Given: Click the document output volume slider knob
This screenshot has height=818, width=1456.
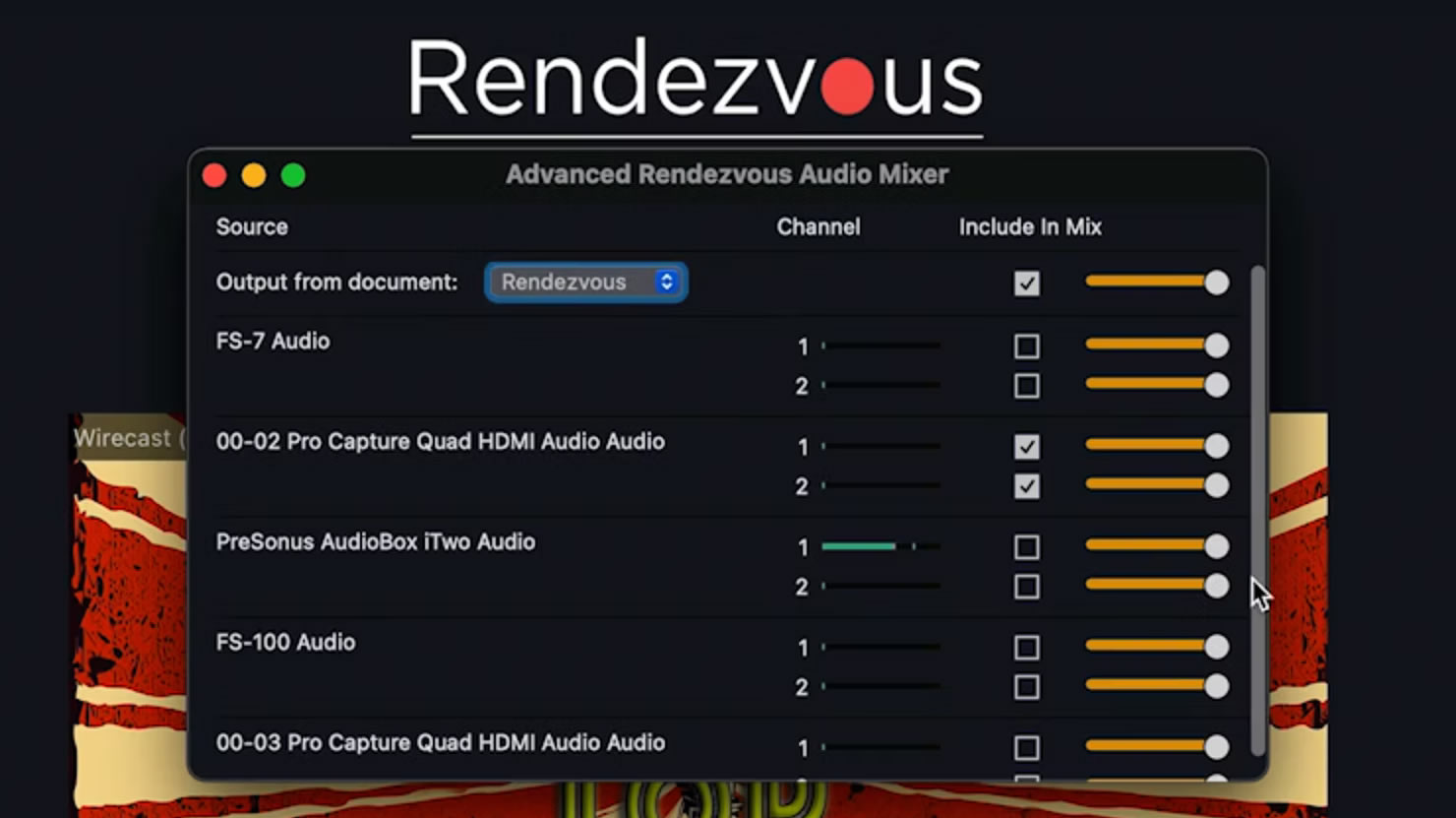Looking at the screenshot, I should click(x=1217, y=283).
